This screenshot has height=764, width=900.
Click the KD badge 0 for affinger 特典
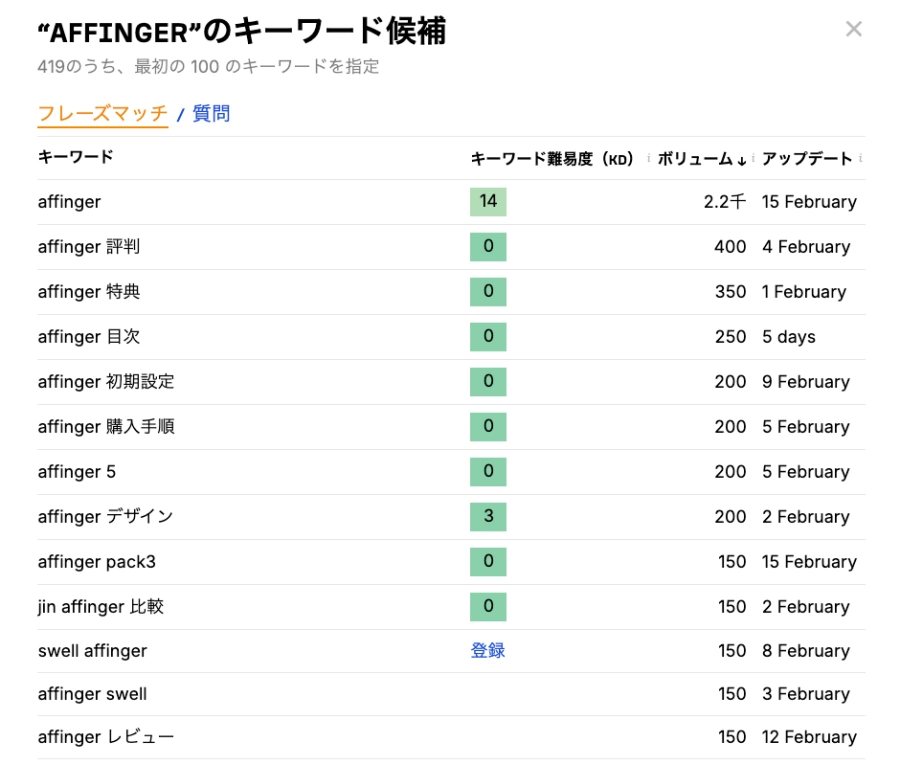pyautogui.click(x=488, y=292)
